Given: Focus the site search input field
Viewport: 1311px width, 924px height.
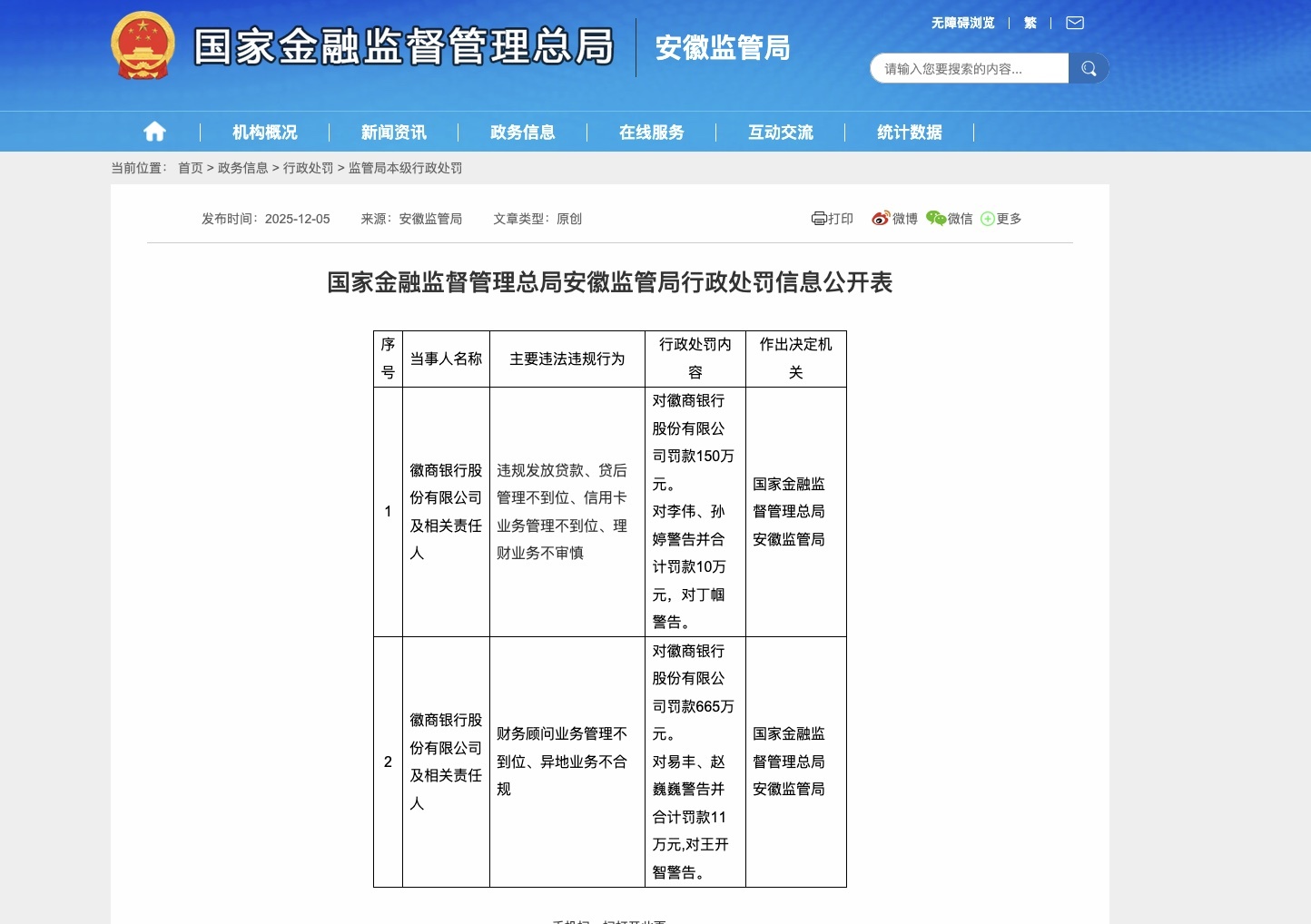Looking at the screenshot, I should click(970, 68).
